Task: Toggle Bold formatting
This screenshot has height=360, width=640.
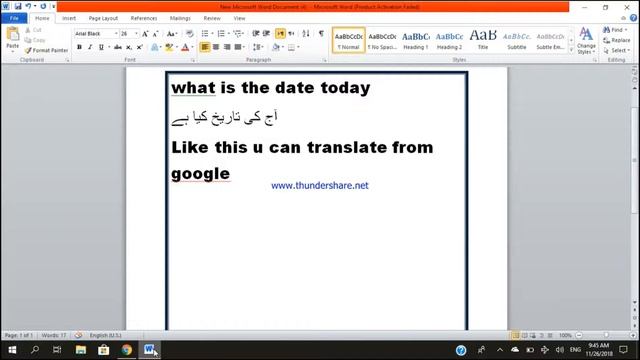Action: [x=79, y=47]
